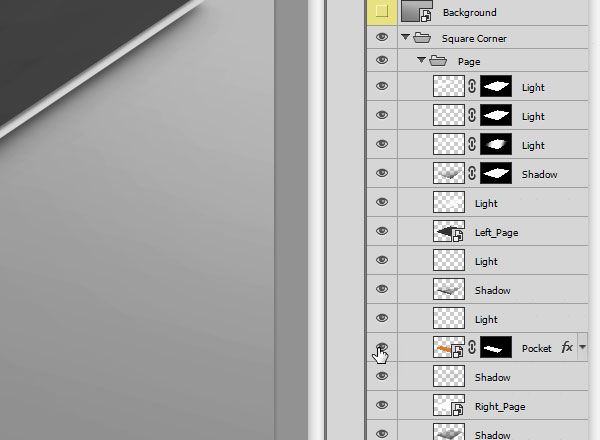
Task: Click name of Light layer above Pocket
Action: click(x=486, y=320)
